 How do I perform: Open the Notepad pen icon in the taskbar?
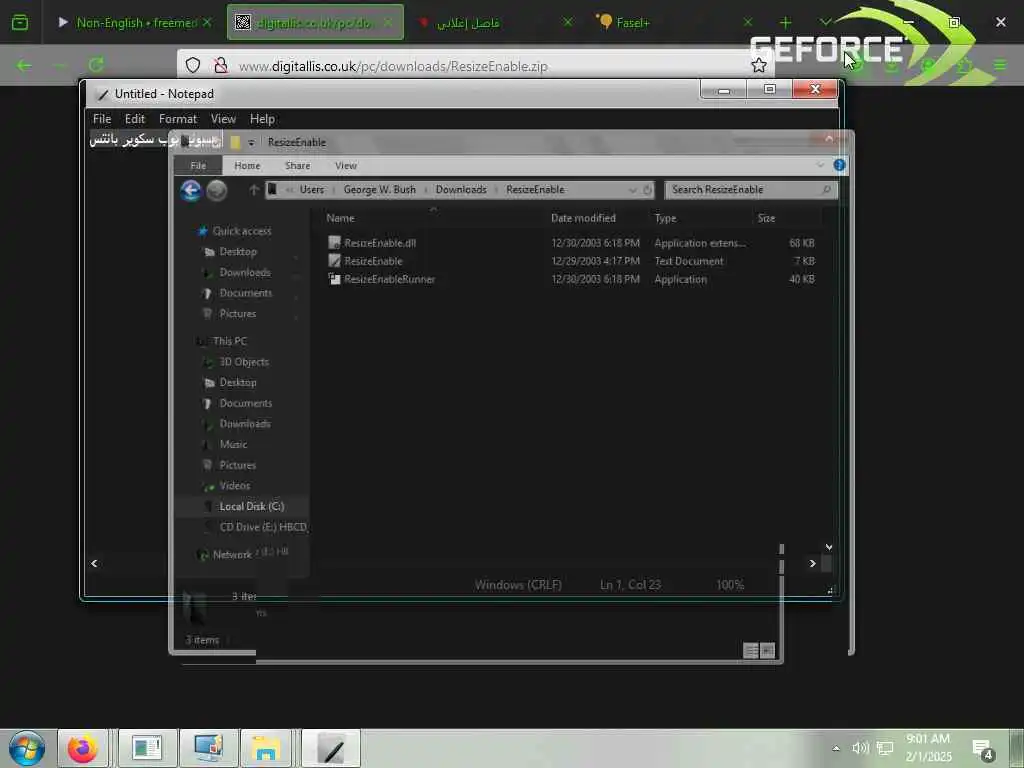tap(331, 748)
